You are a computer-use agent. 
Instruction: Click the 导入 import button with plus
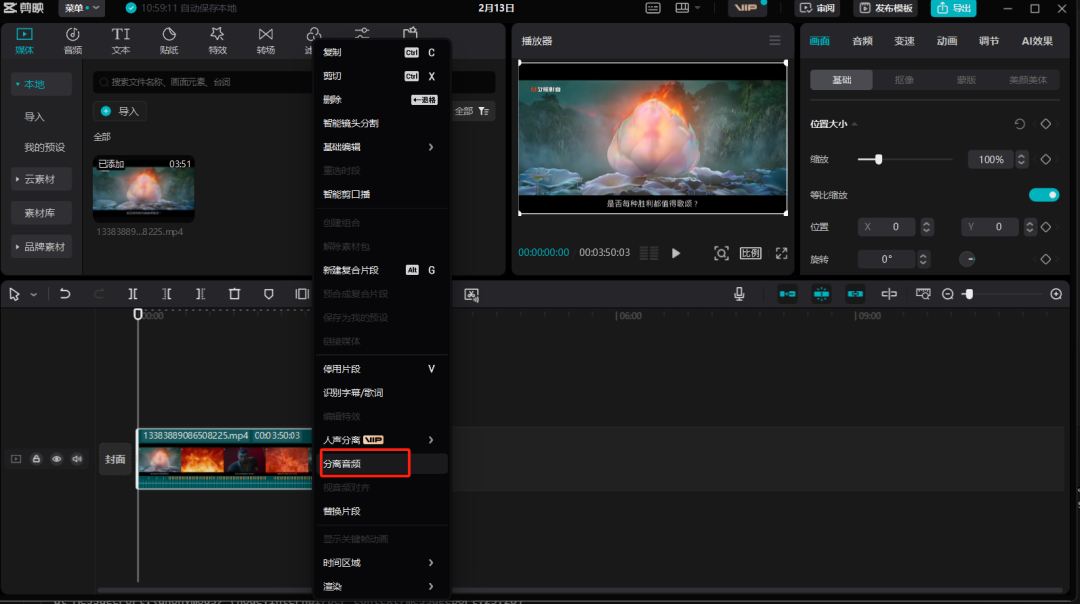[120, 111]
